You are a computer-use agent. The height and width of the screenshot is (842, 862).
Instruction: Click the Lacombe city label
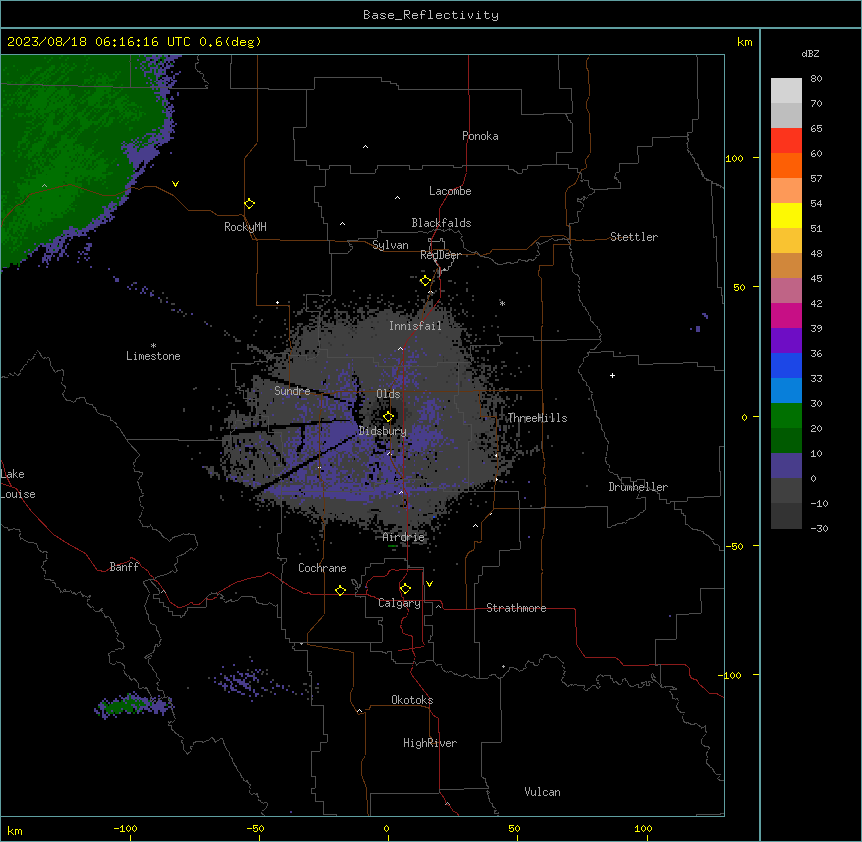[450, 191]
